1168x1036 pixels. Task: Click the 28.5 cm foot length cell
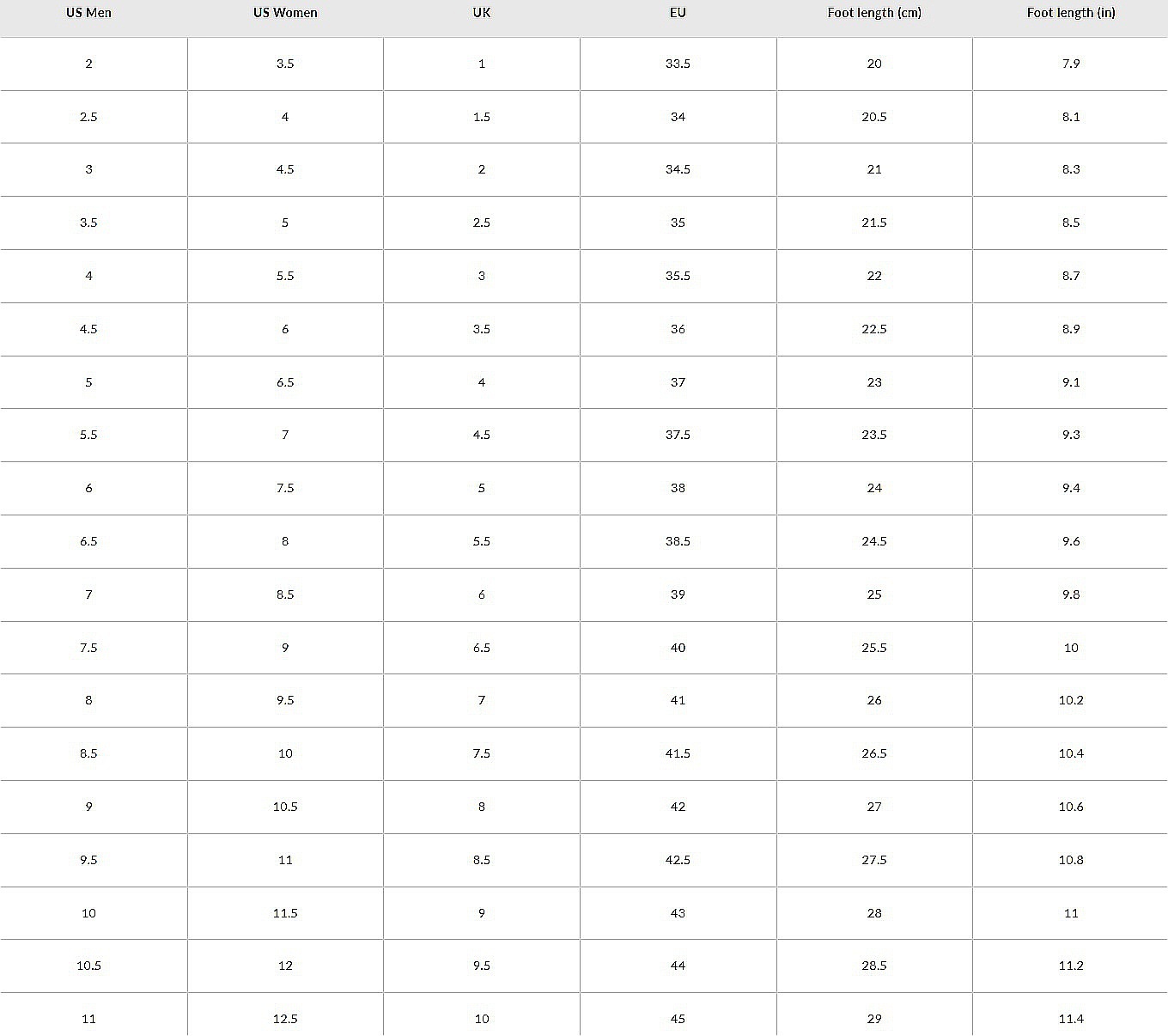point(874,966)
